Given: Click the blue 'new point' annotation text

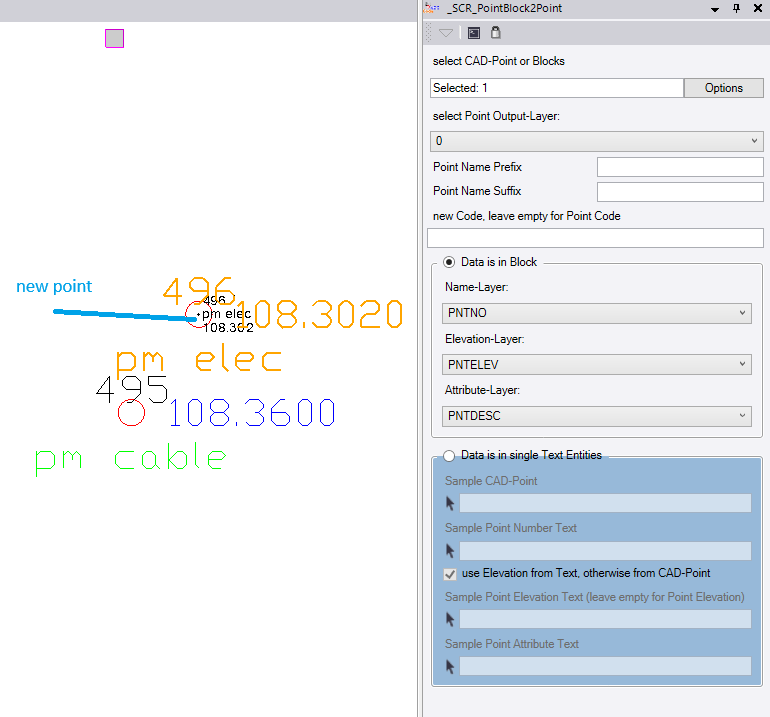Looking at the screenshot, I should [x=54, y=286].
